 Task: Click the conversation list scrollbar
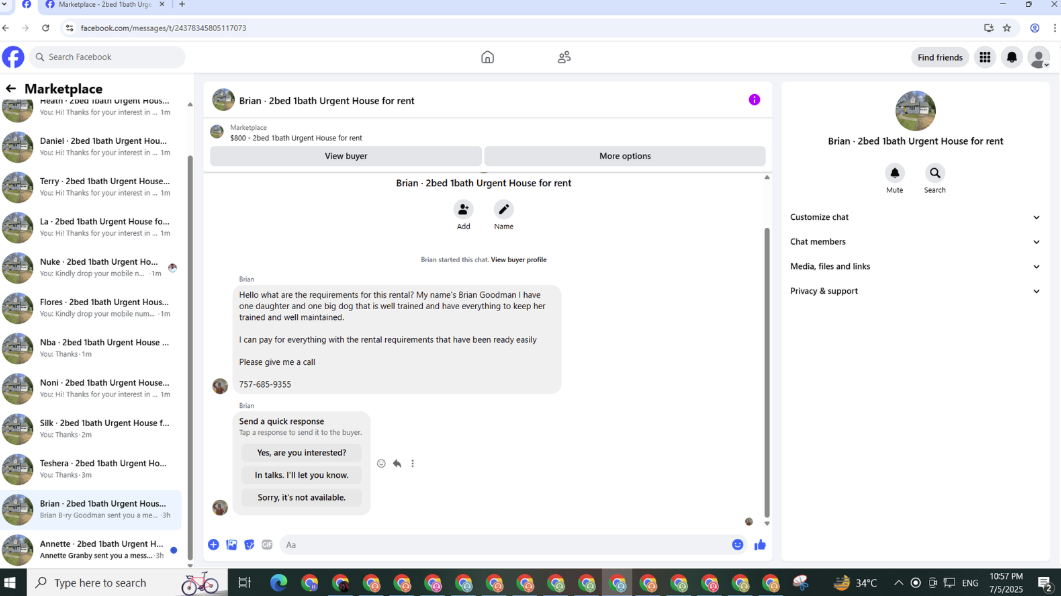[x=190, y=359]
